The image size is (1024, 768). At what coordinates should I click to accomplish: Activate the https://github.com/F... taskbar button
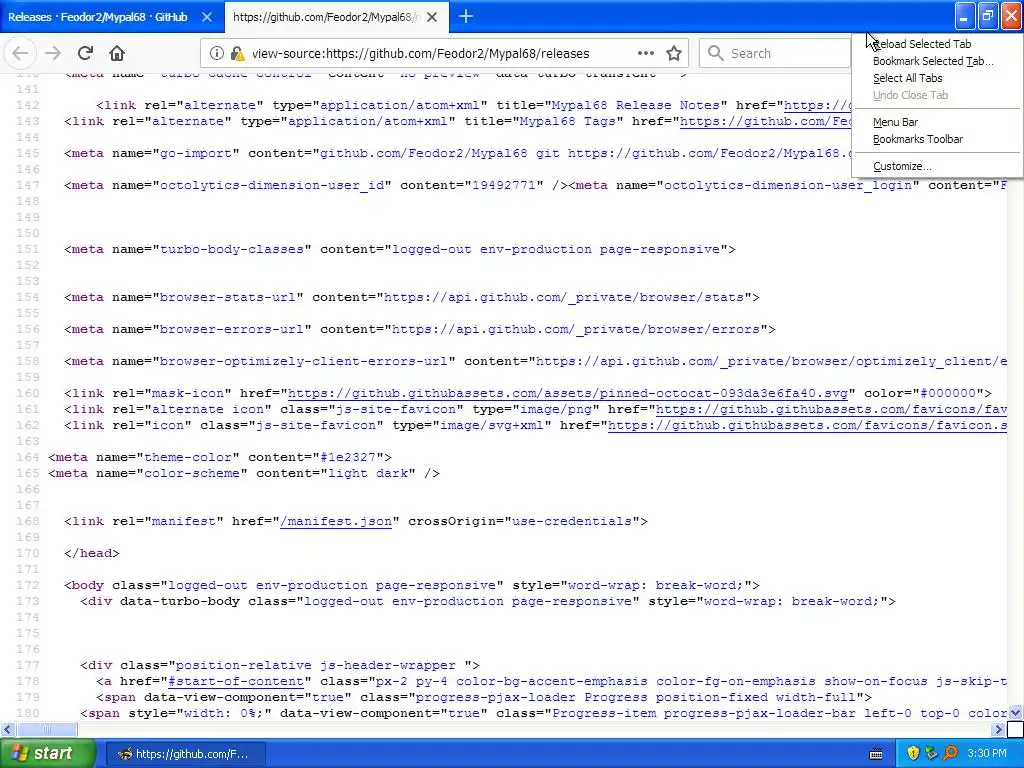point(186,754)
